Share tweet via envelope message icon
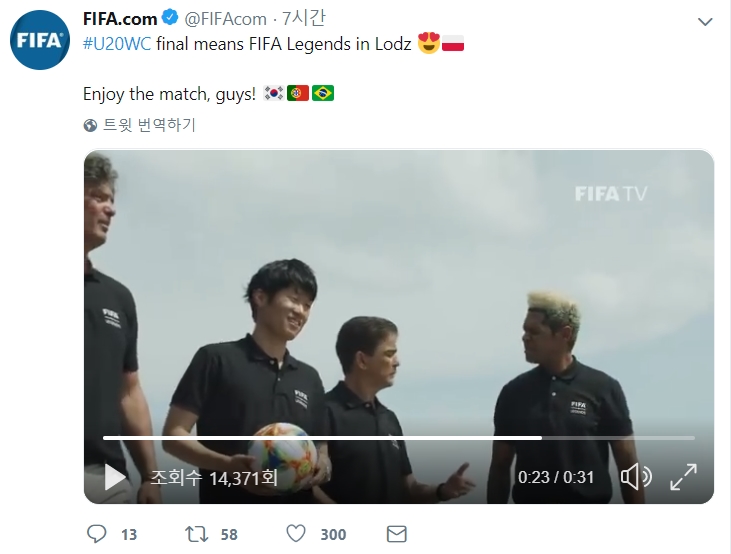 coord(397,534)
